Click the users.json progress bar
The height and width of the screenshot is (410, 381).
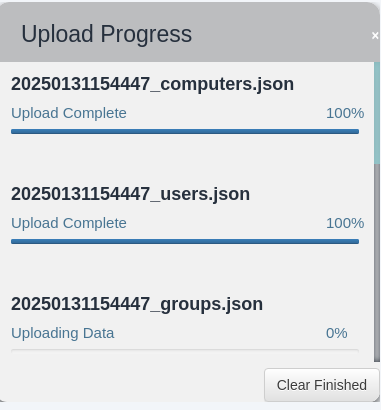click(x=185, y=241)
